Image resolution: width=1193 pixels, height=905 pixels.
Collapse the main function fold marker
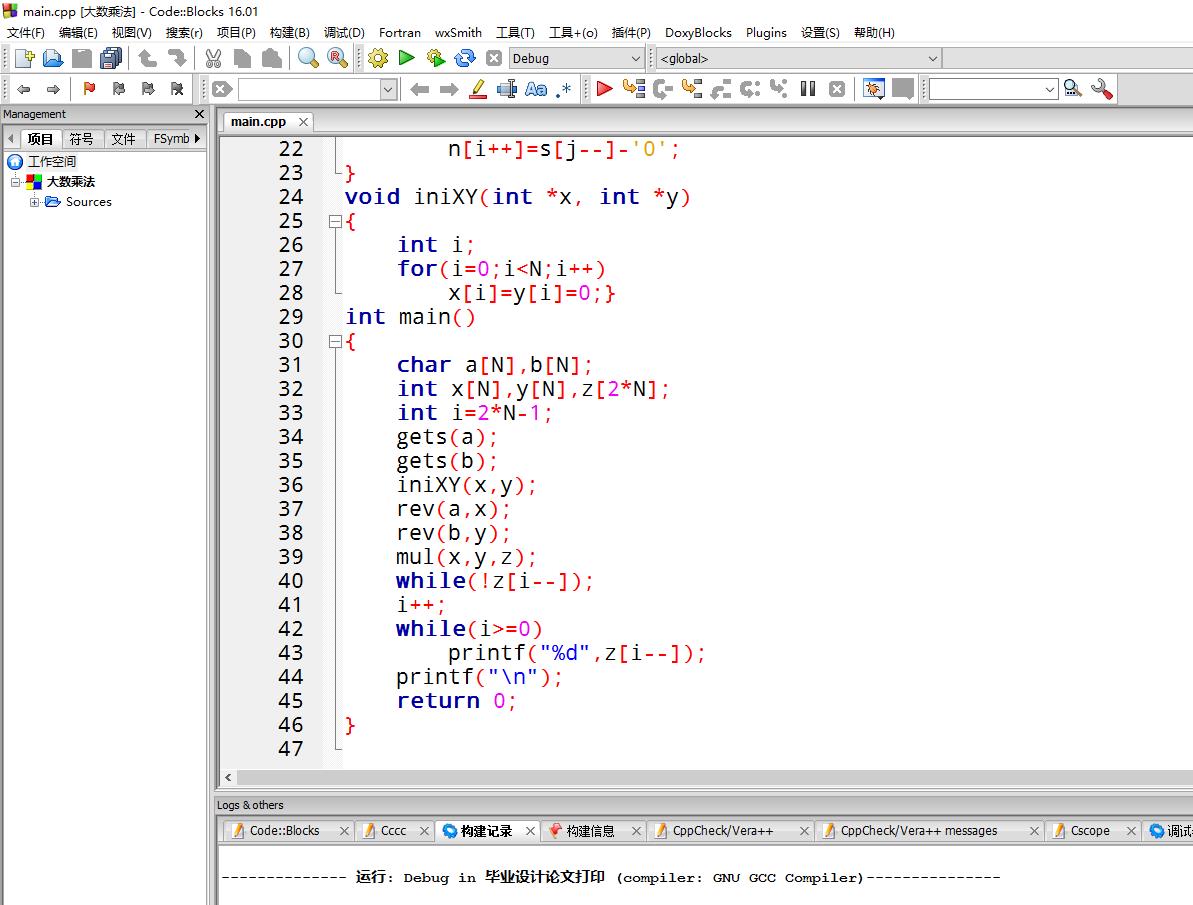335,341
